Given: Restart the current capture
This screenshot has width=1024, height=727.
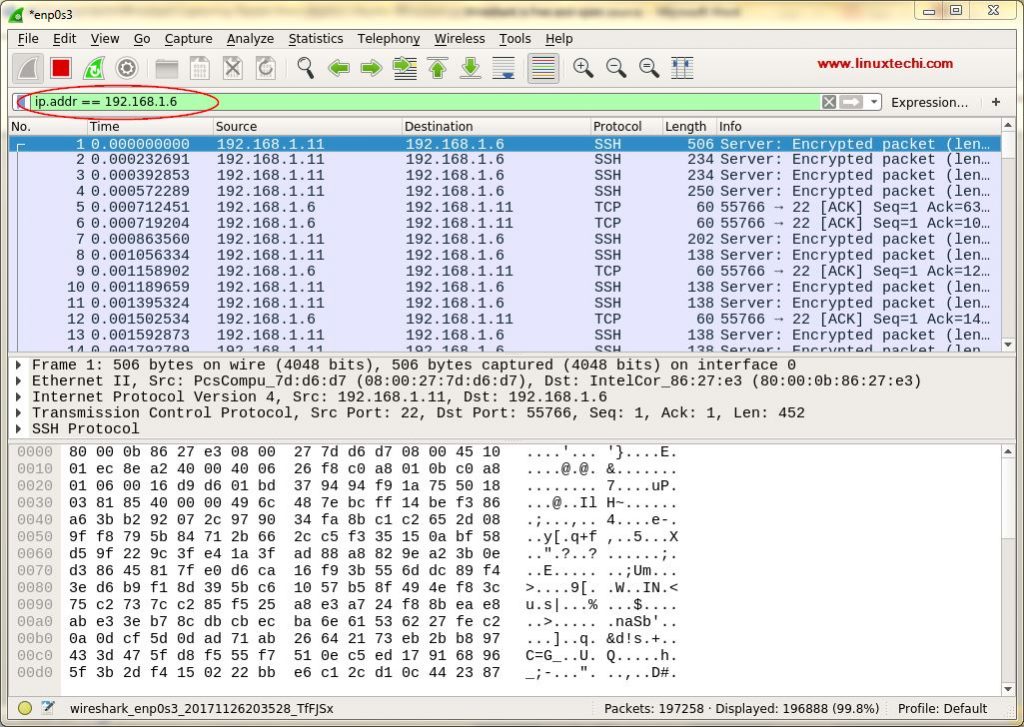Looking at the screenshot, I should pyautogui.click(x=95, y=68).
